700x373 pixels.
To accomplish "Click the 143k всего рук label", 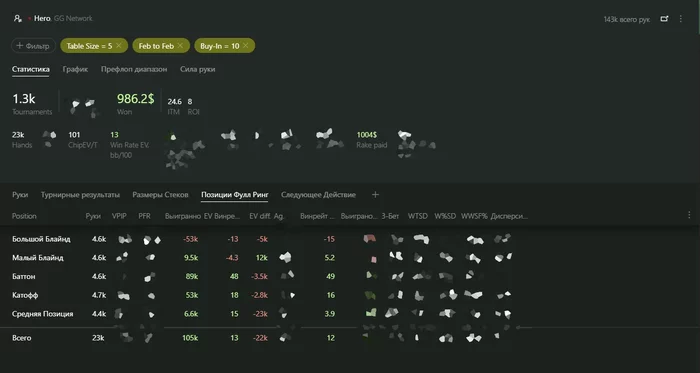I will 627,19.
